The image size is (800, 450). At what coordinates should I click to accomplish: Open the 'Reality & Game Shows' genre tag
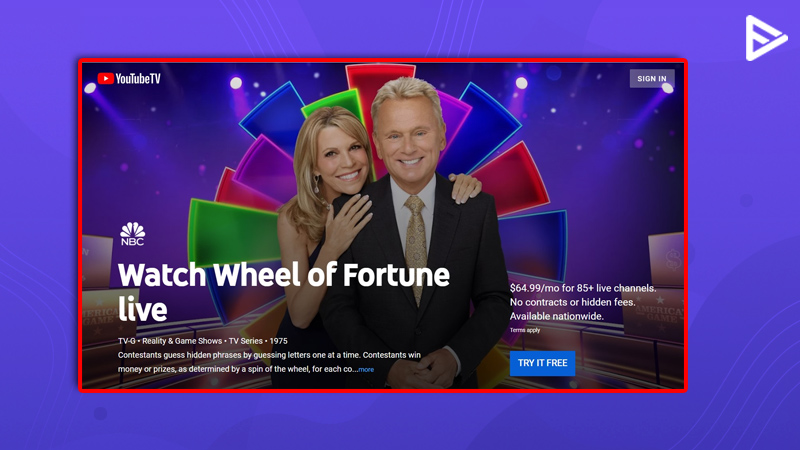click(x=182, y=341)
